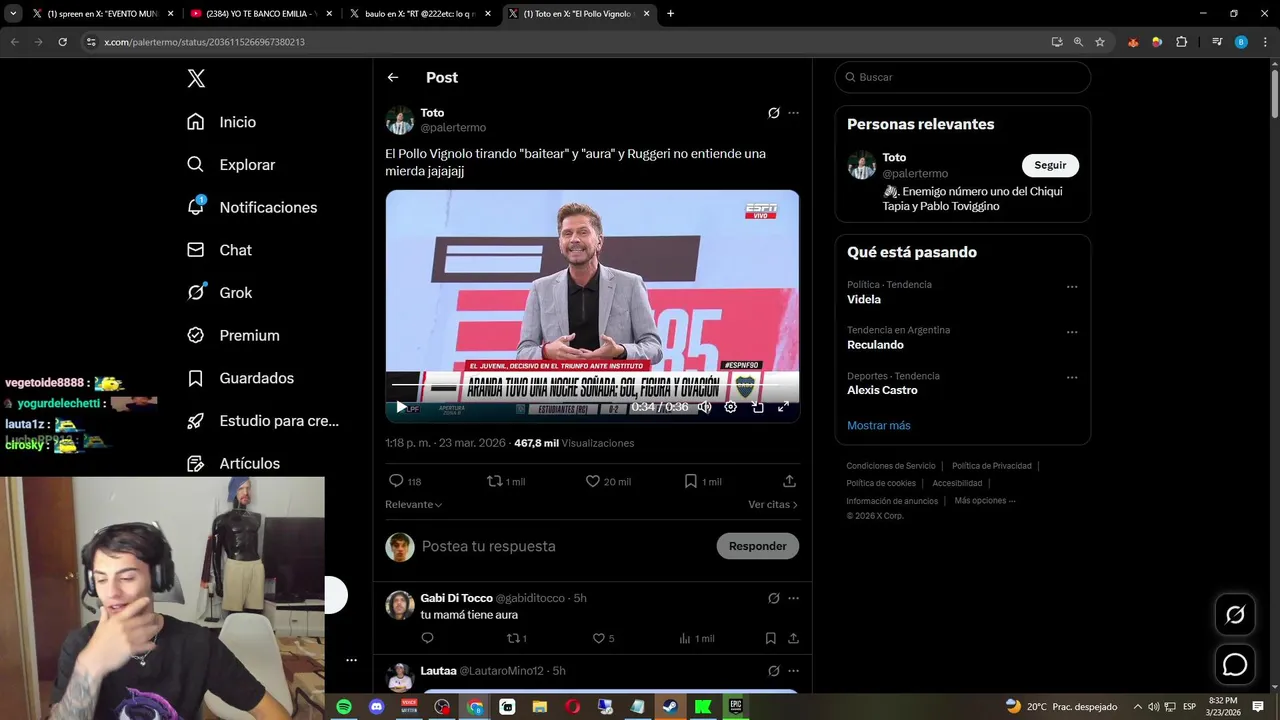Switch to YO TE BANCO EMILIA tab
Image resolution: width=1280 pixels, height=720 pixels.
pos(260,14)
